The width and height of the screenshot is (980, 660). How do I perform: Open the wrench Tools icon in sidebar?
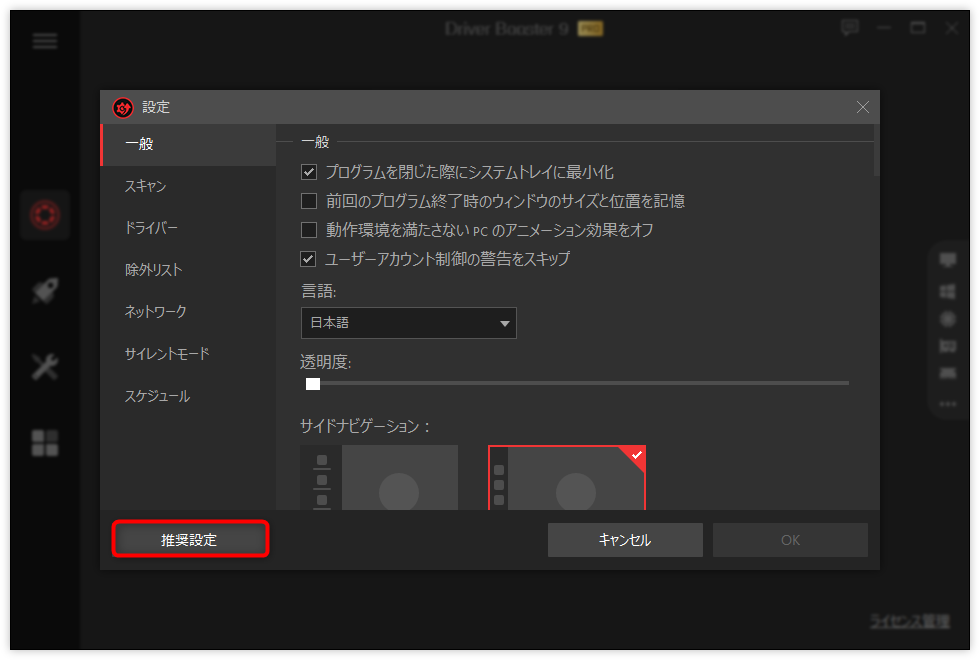[45, 367]
